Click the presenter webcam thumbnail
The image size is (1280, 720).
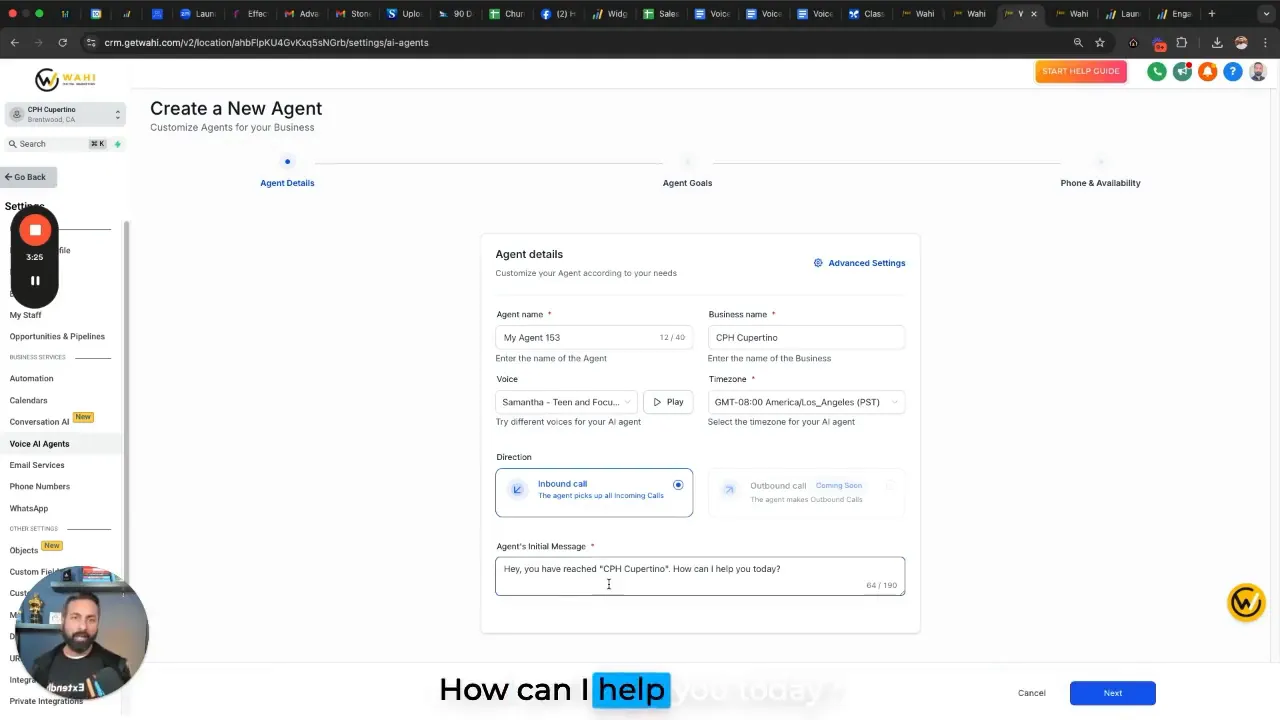click(82, 633)
